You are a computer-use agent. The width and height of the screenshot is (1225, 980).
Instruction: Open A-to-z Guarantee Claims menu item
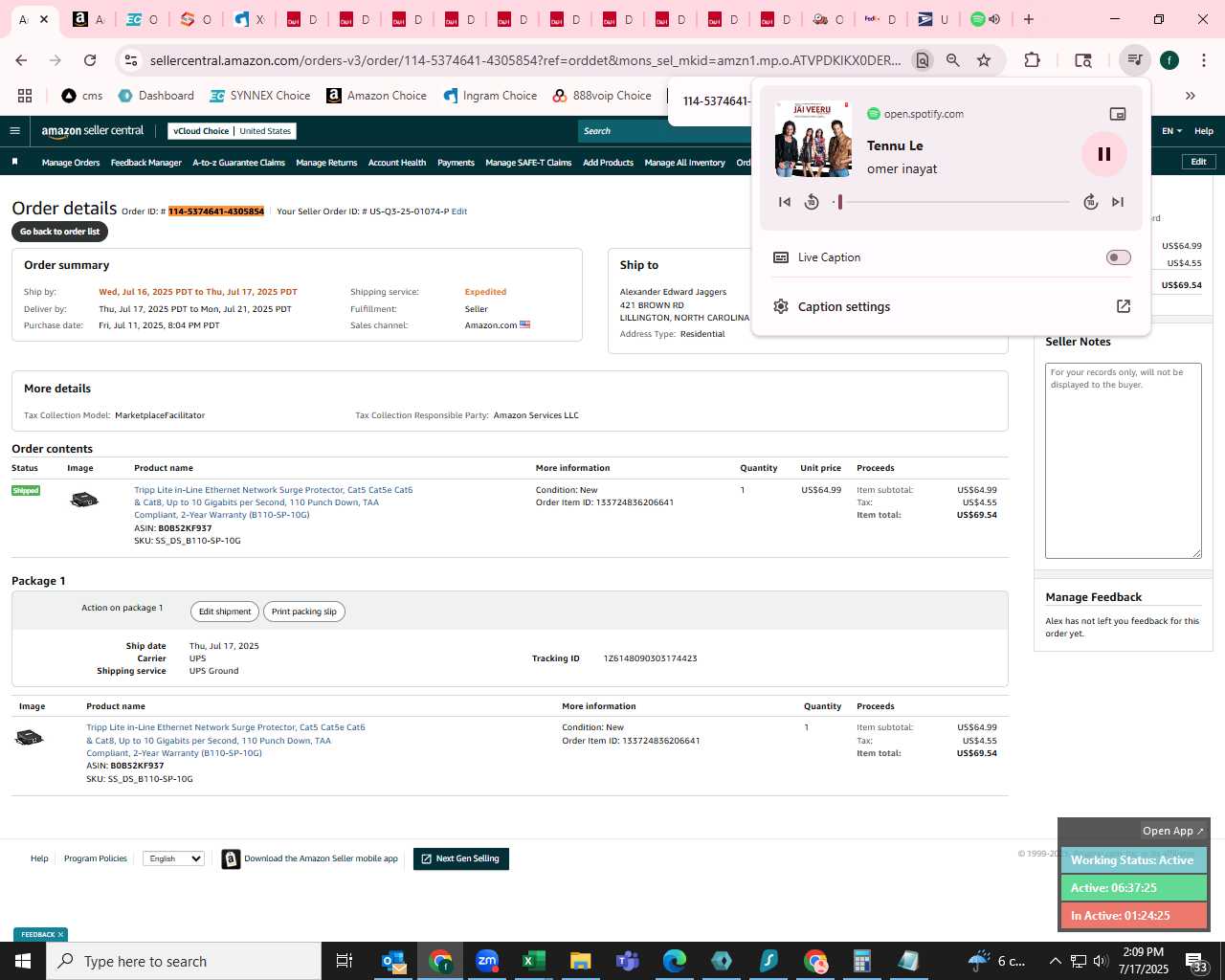(238, 163)
